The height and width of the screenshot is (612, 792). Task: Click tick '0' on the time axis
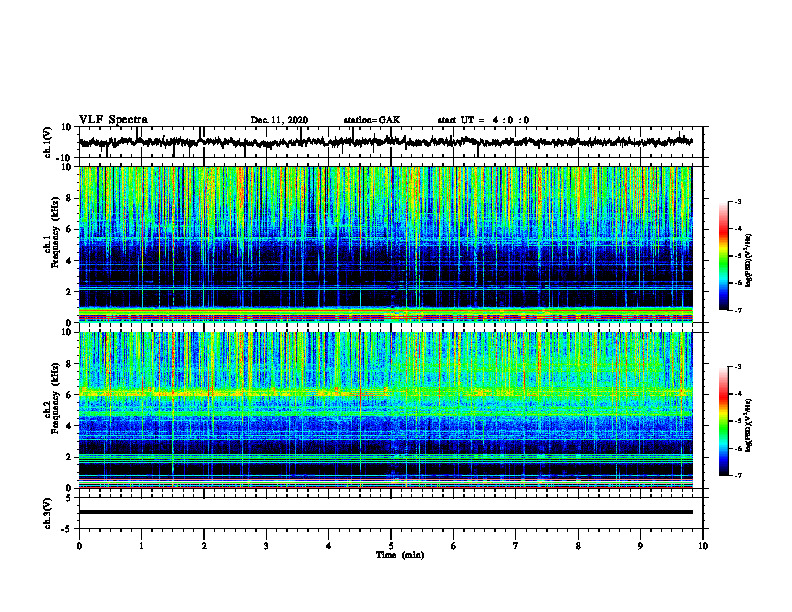(x=79, y=546)
